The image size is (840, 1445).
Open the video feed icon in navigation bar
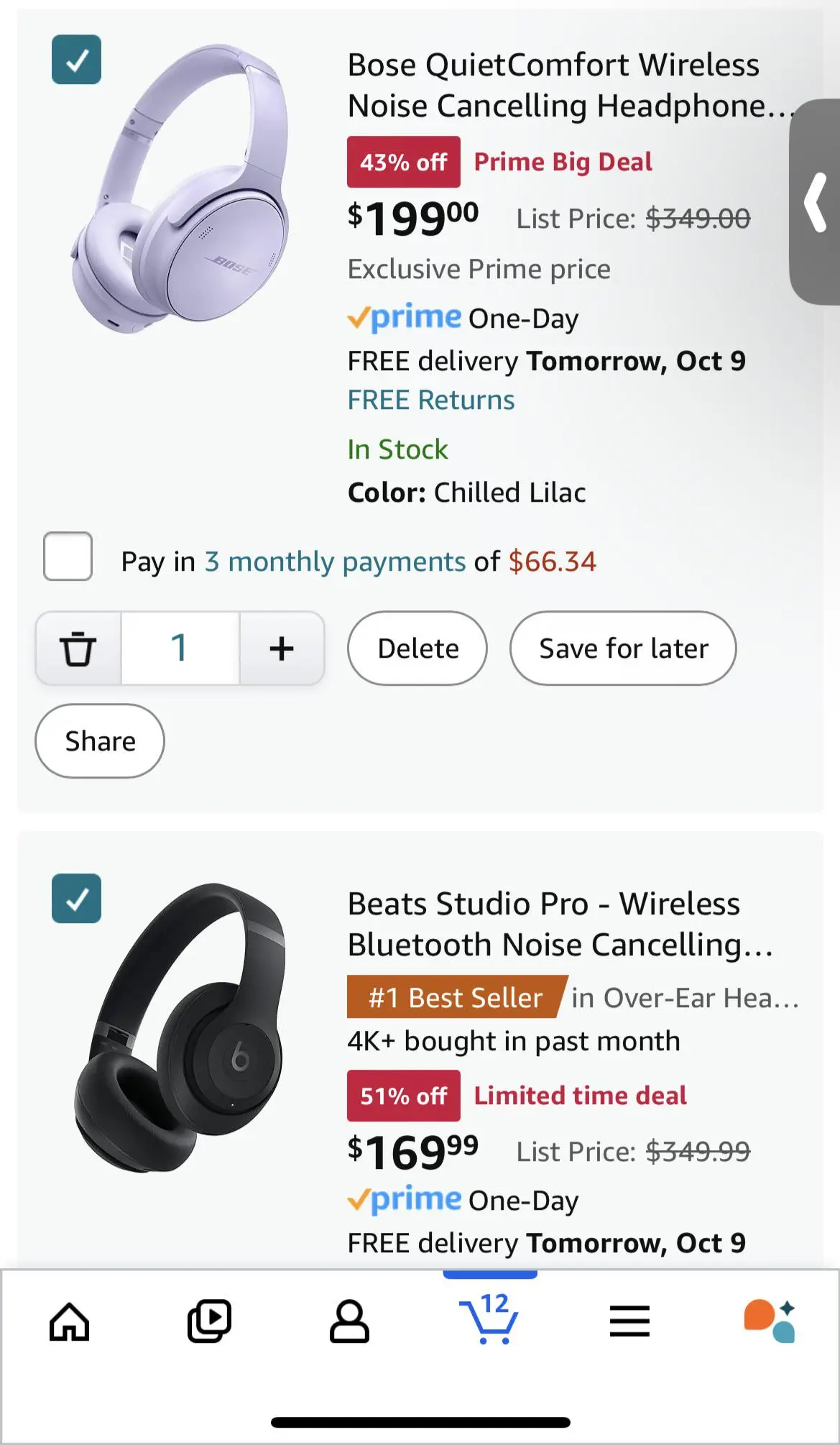click(x=208, y=1320)
